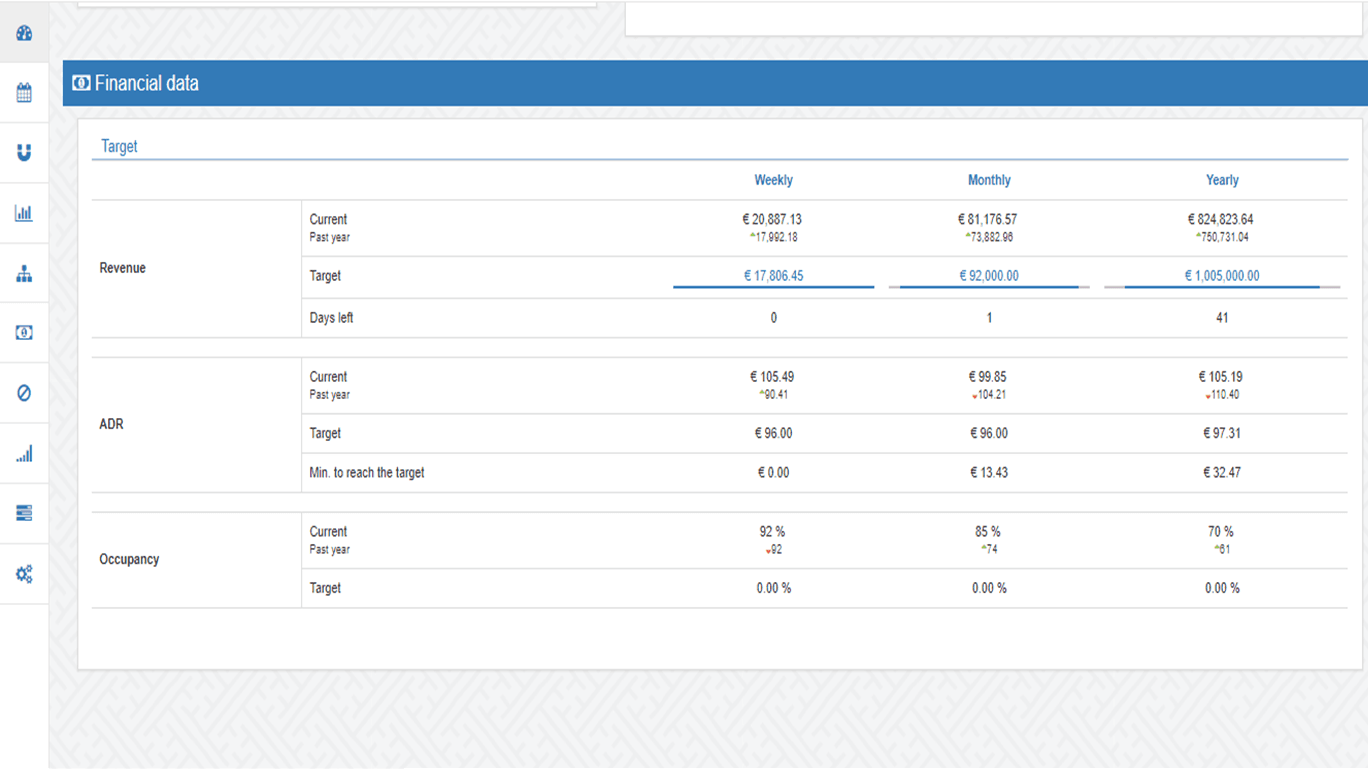
Task: Click the Financial data panel title bar
Action: (x=700, y=83)
